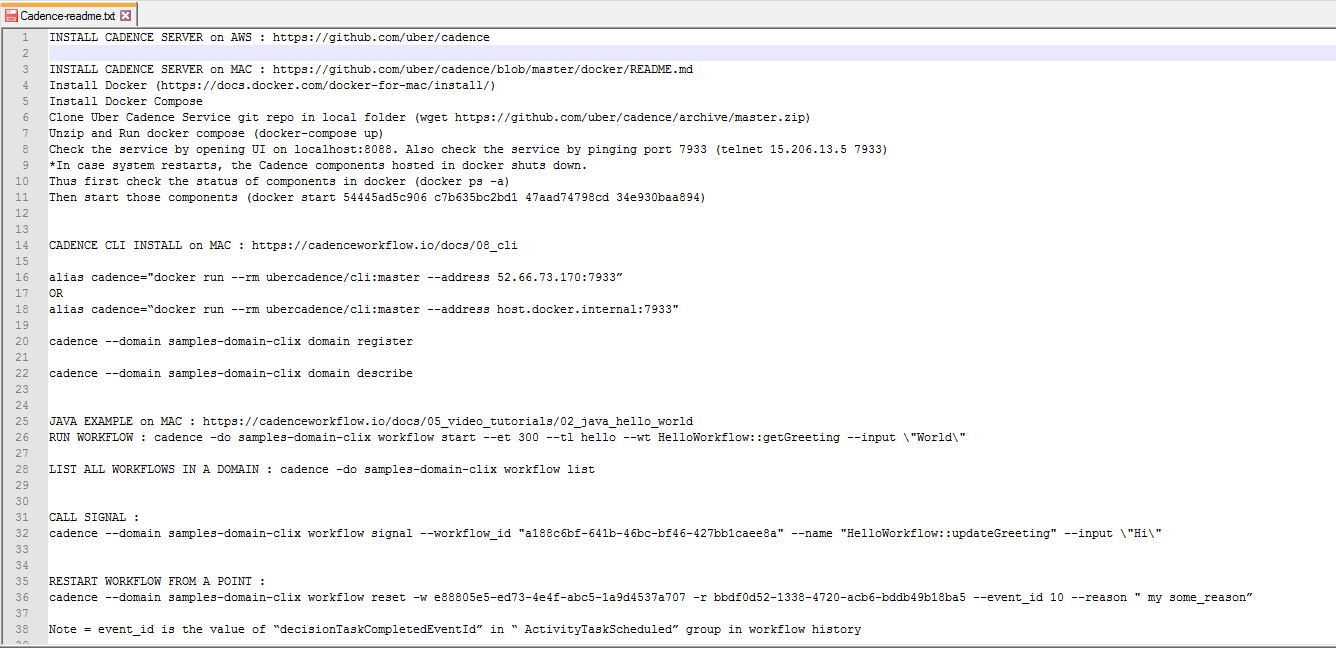Click line number 6 in the margin
Image resolution: width=1336 pixels, height=648 pixels.
coord(25,117)
